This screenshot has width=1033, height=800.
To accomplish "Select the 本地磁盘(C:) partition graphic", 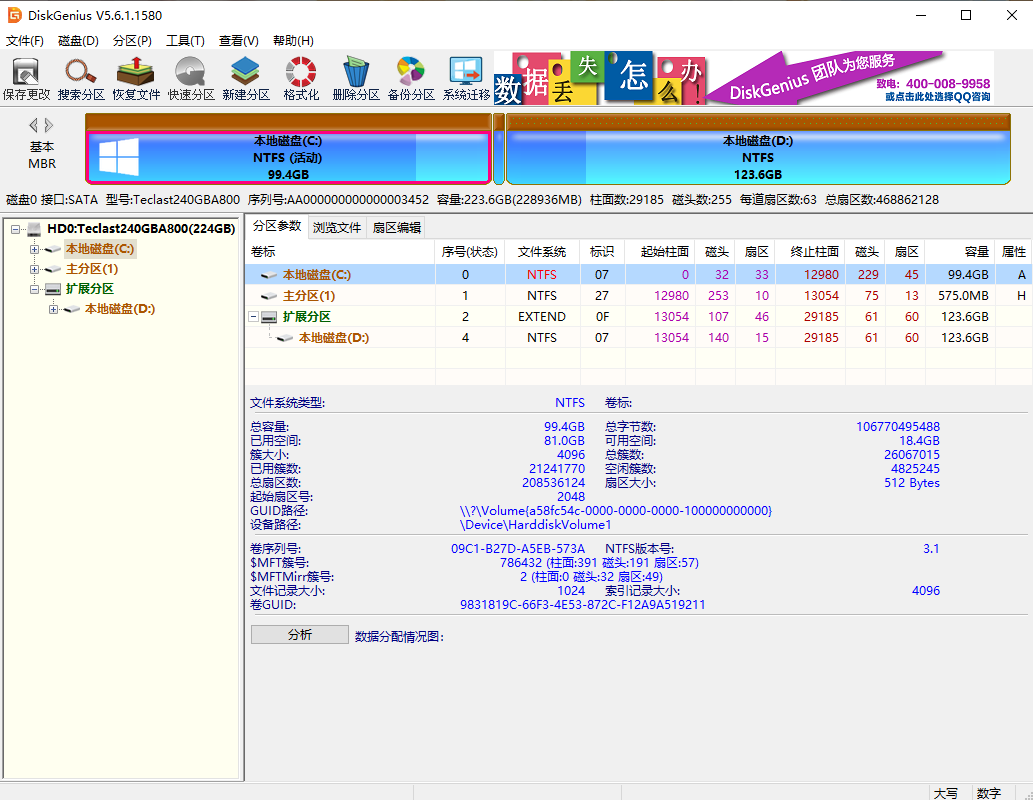I will click(287, 150).
